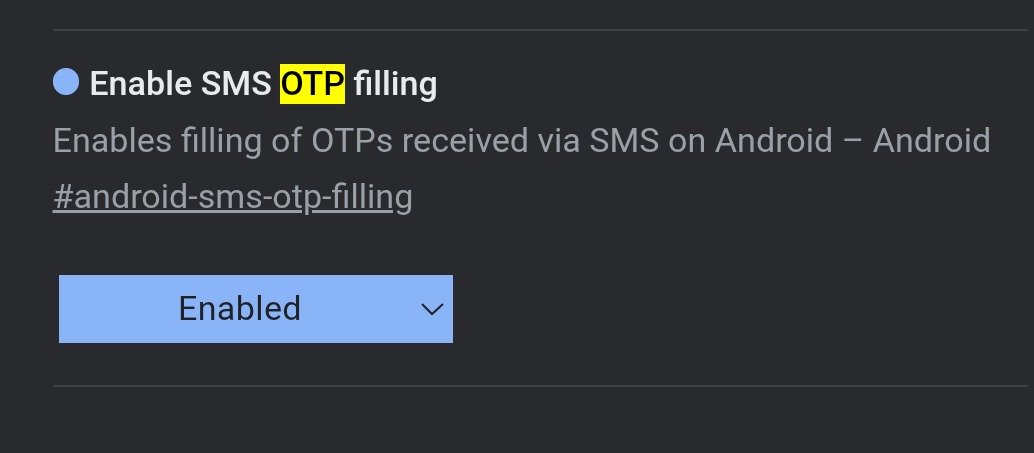The height and width of the screenshot is (453, 1034).
Task: Click the dash separator before the platform label
Action: (853, 141)
